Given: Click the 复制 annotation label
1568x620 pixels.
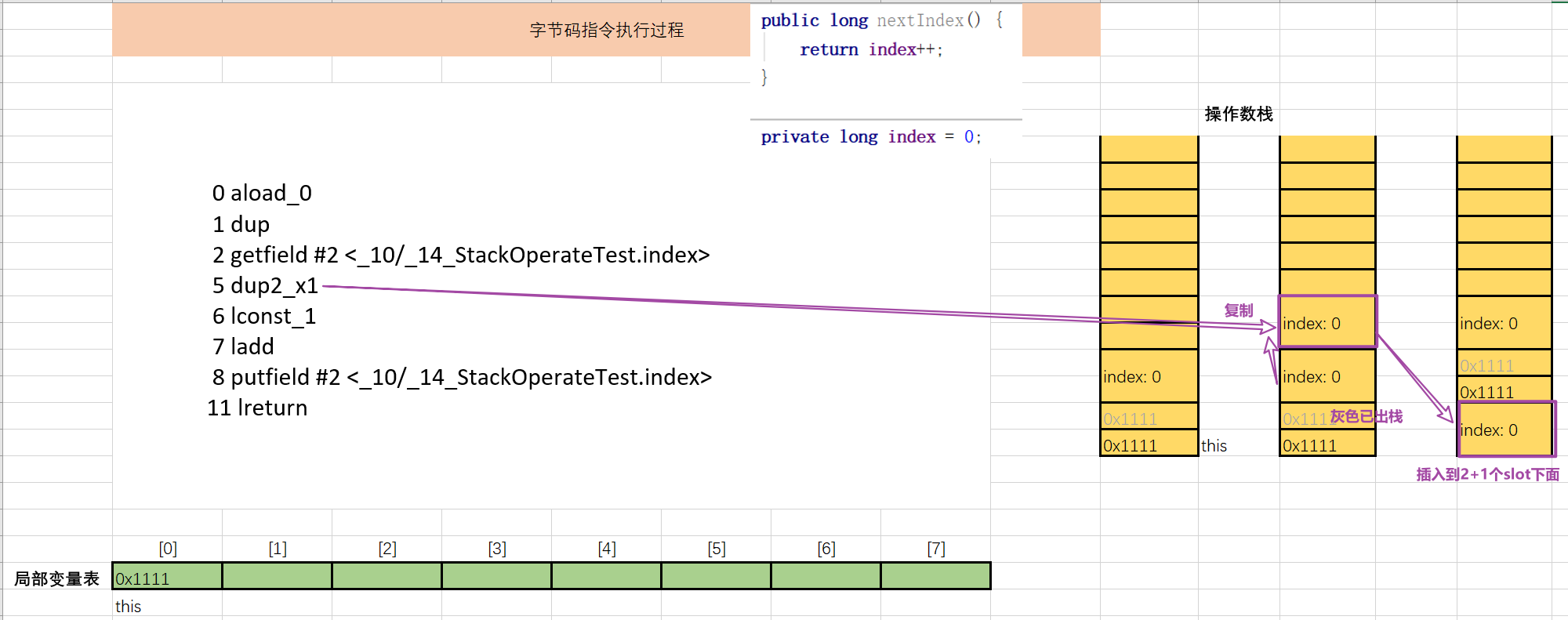Looking at the screenshot, I should click(x=1239, y=310).
